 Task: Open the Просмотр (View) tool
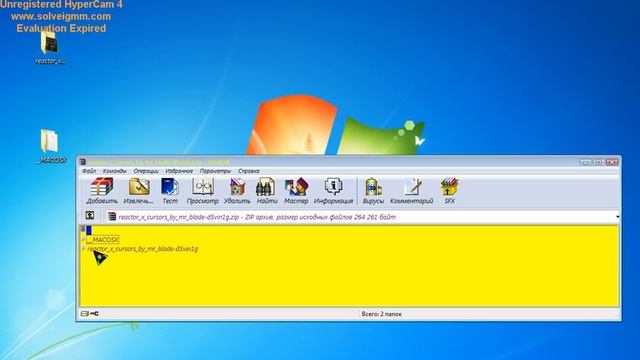point(202,191)
